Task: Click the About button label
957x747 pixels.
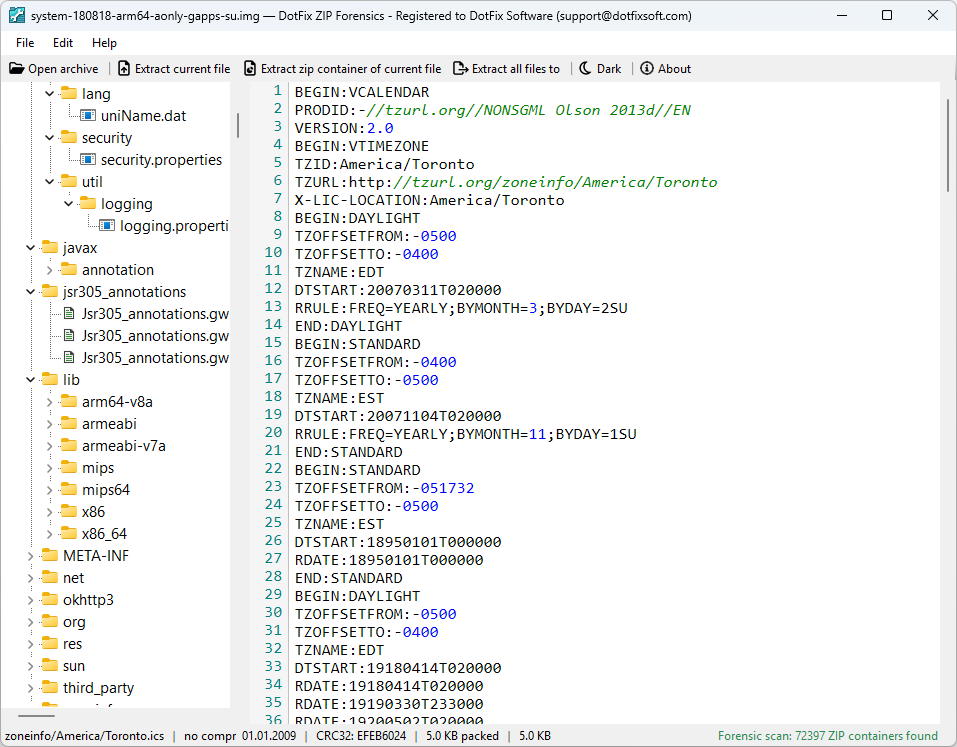Action: [674, 69]
